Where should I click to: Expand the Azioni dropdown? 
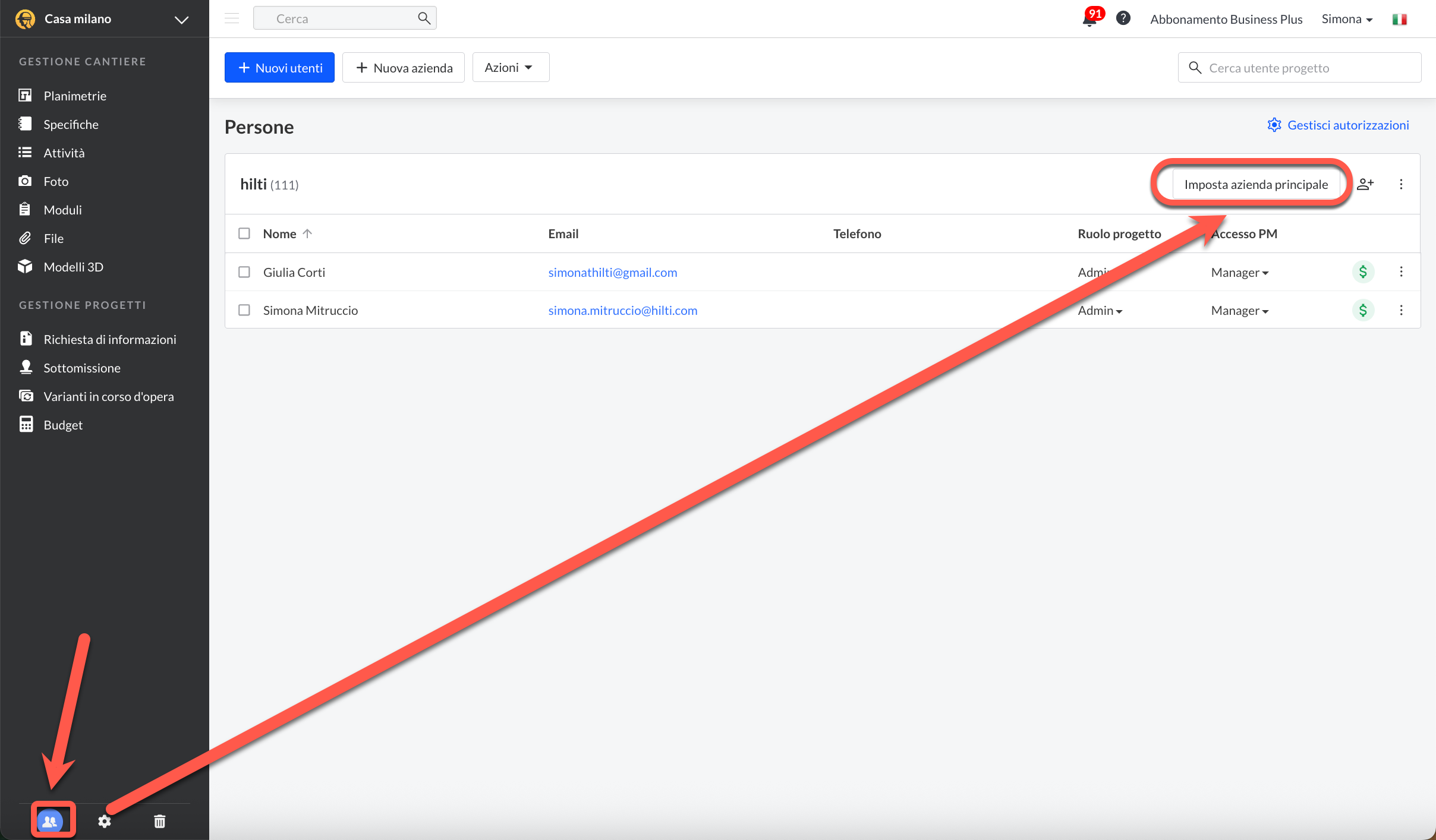[510, 68]
